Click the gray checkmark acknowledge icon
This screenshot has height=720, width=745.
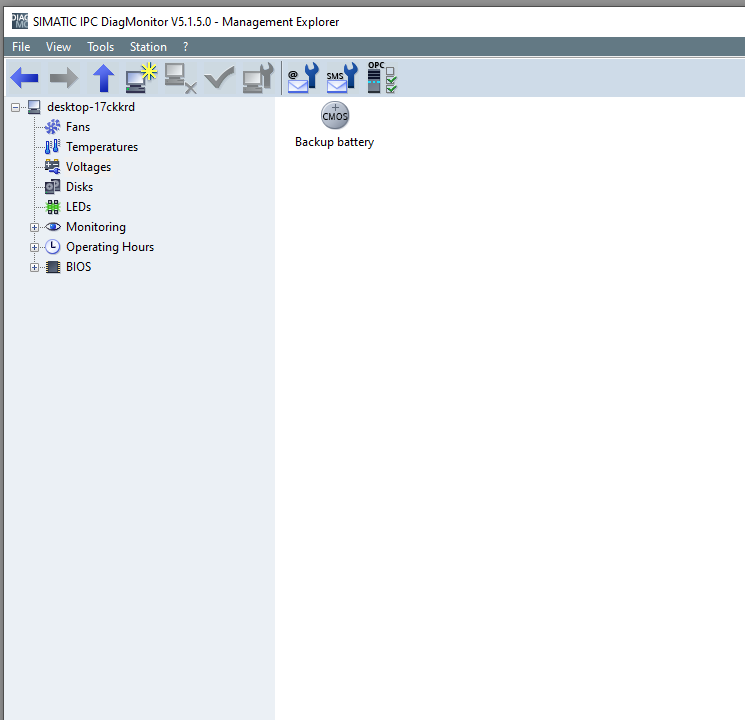[x=219, y=77]
